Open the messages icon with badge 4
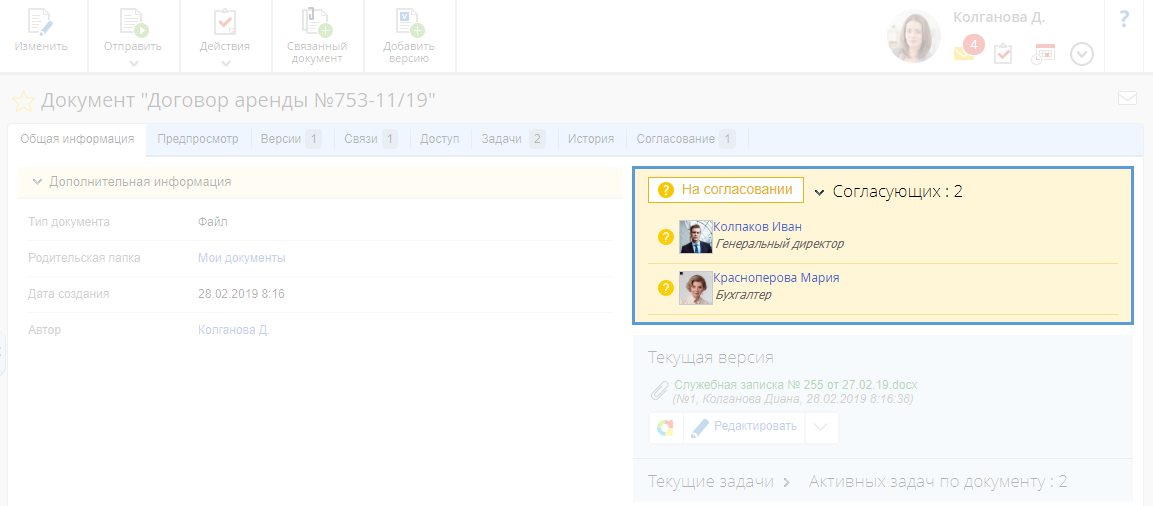The height and width of the screenshot is (506, 1153). pyautogui.click(x=966, y=51)
